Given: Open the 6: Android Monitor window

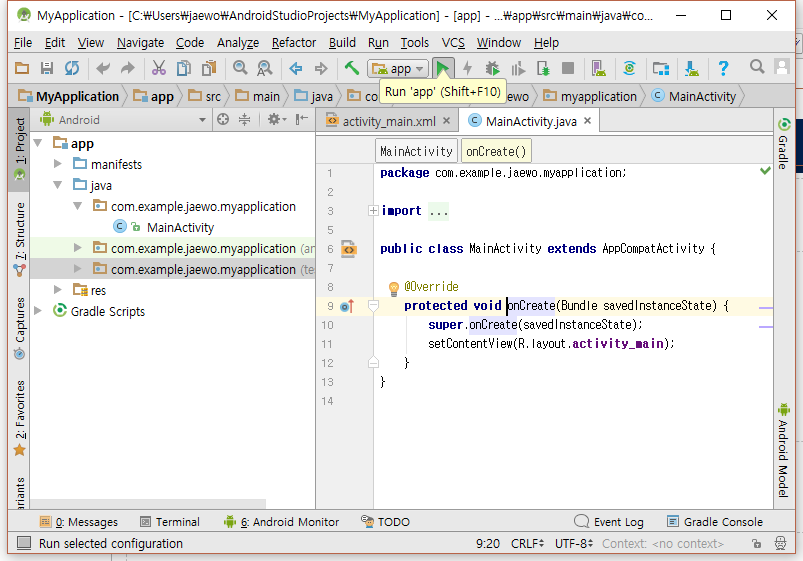Looking at the screenshot, I should click(x=282, y=522).
